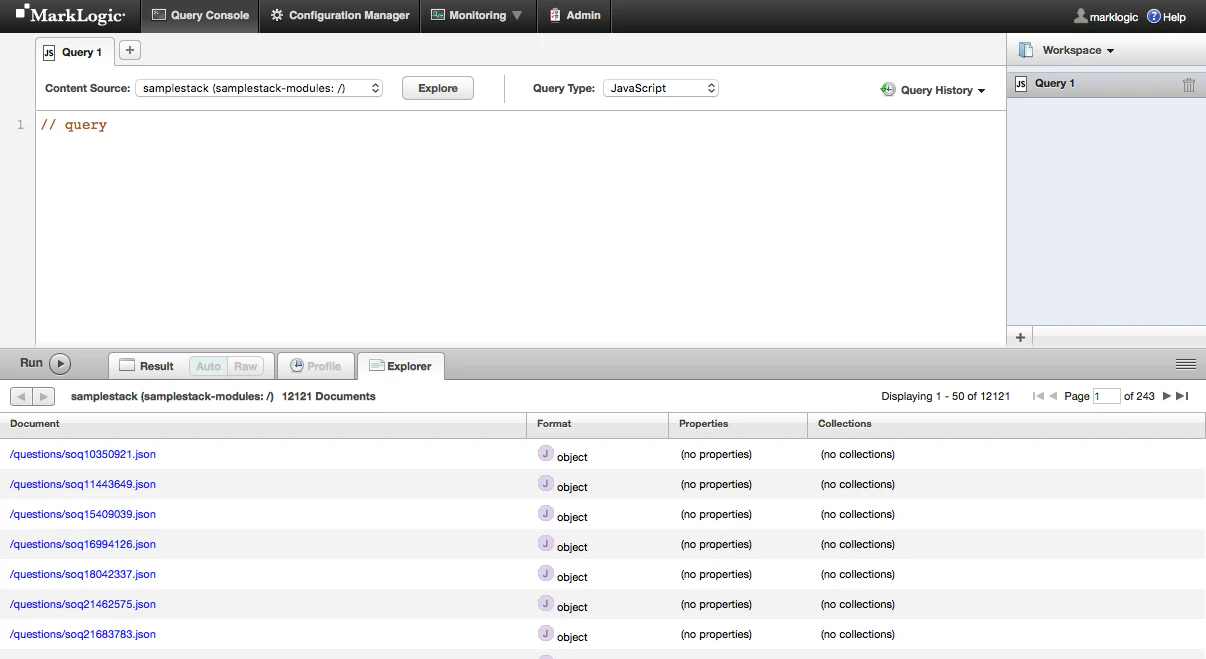Viewport: 1206px width, 659px height.
Task: Select the Explorer tab
Action: pos(401,366)
